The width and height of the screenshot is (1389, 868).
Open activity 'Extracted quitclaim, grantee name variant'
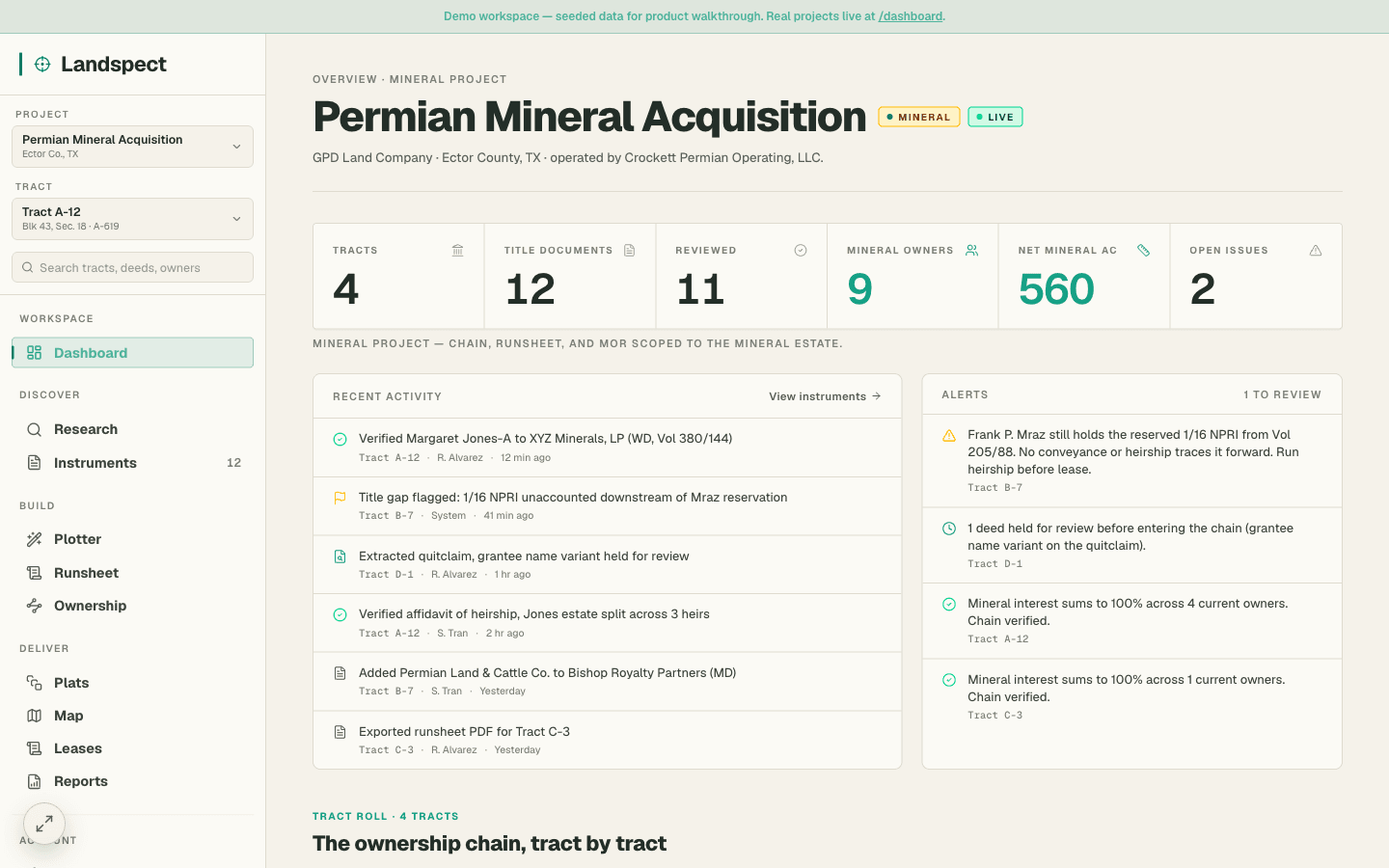pyautogui.click(x=607, y=564)
